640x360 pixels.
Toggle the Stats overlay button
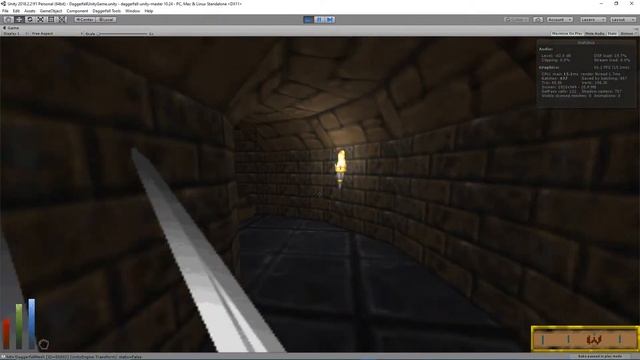tap(612, 33)
